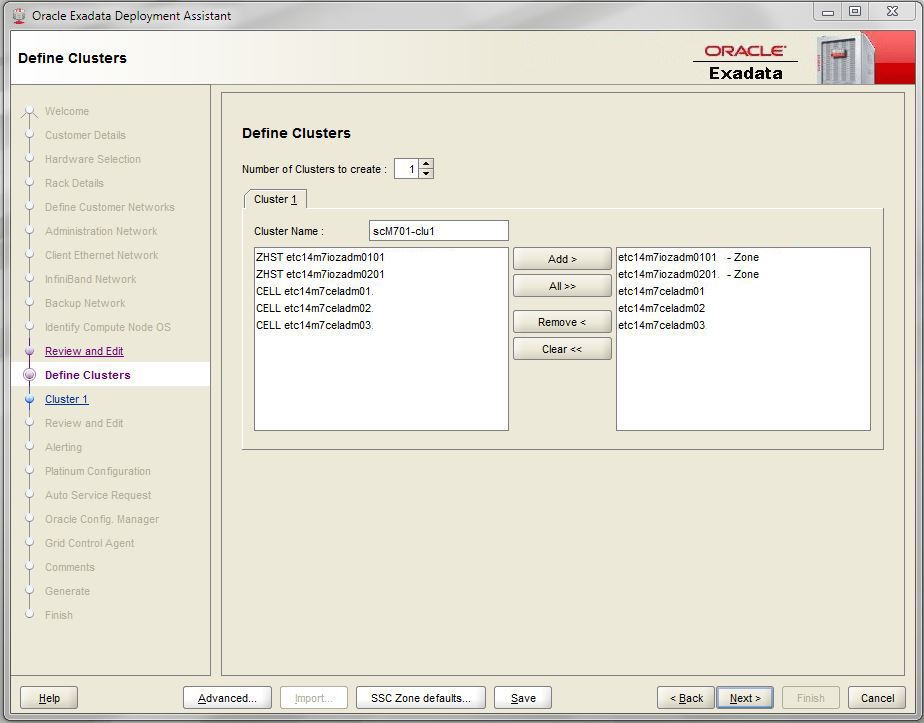This screenshot has height=723, width=924.
Task: Select the Cluster 1 tab
Action: 275,199
